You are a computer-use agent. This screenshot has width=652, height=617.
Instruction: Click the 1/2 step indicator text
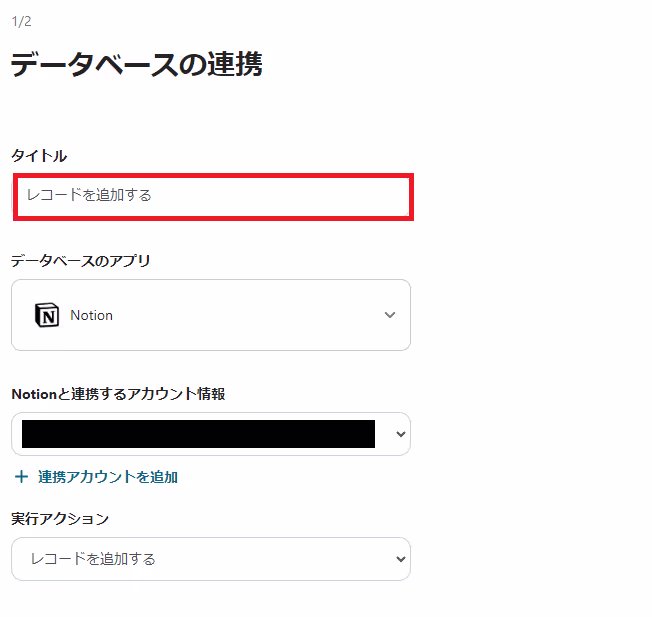(x=22, y=21)
